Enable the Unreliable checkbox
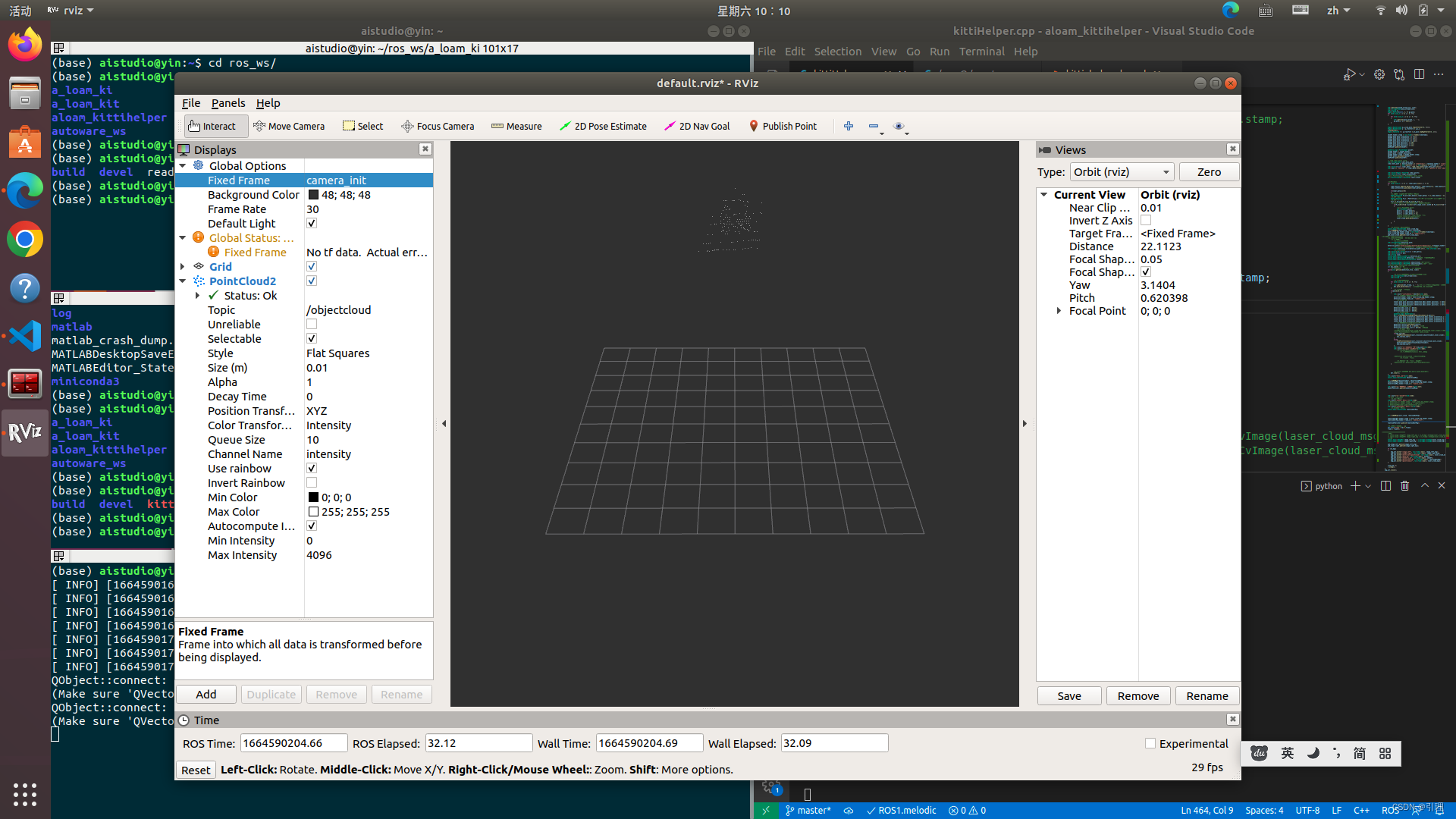 pyautogui.click(x=312, y=325)
